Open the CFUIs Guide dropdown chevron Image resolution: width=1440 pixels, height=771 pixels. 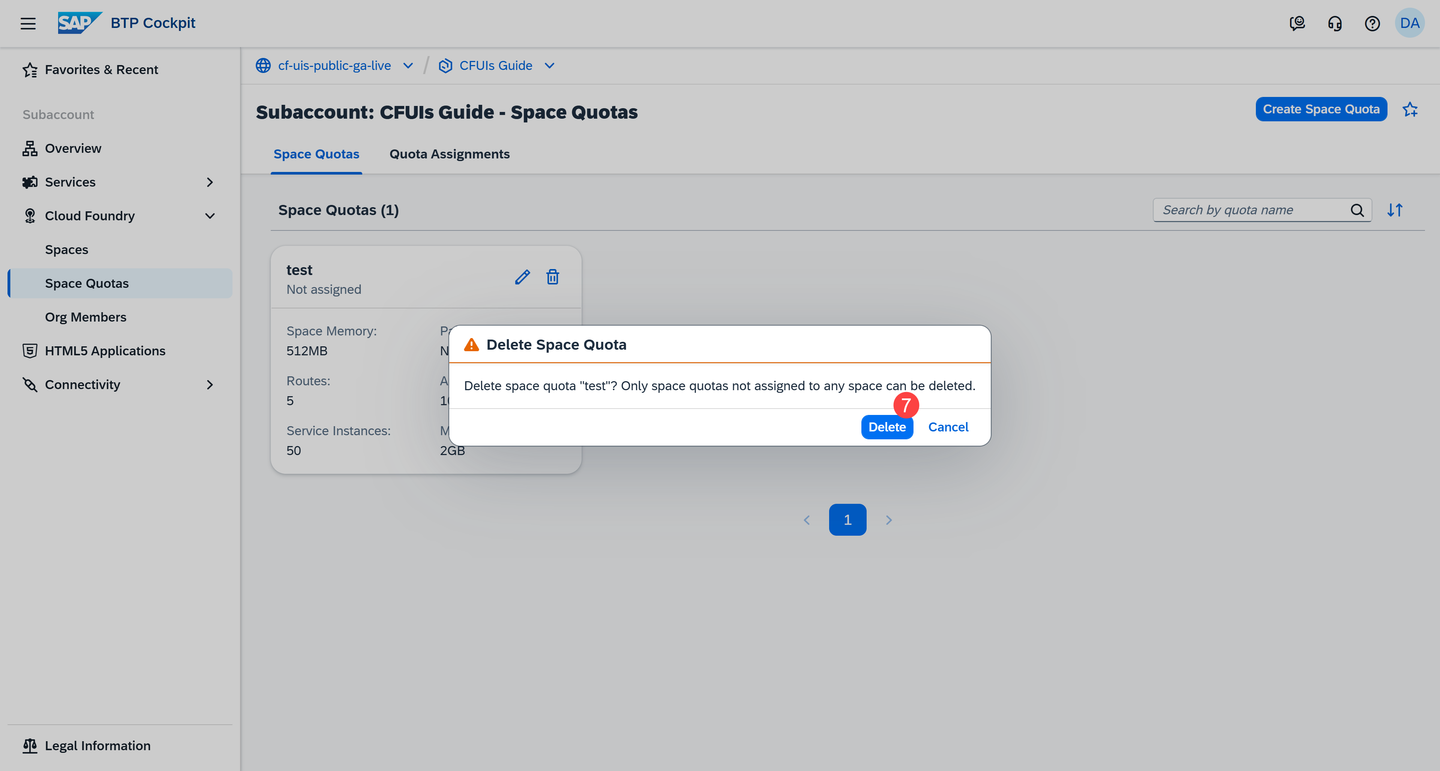[x=550, y=66]
